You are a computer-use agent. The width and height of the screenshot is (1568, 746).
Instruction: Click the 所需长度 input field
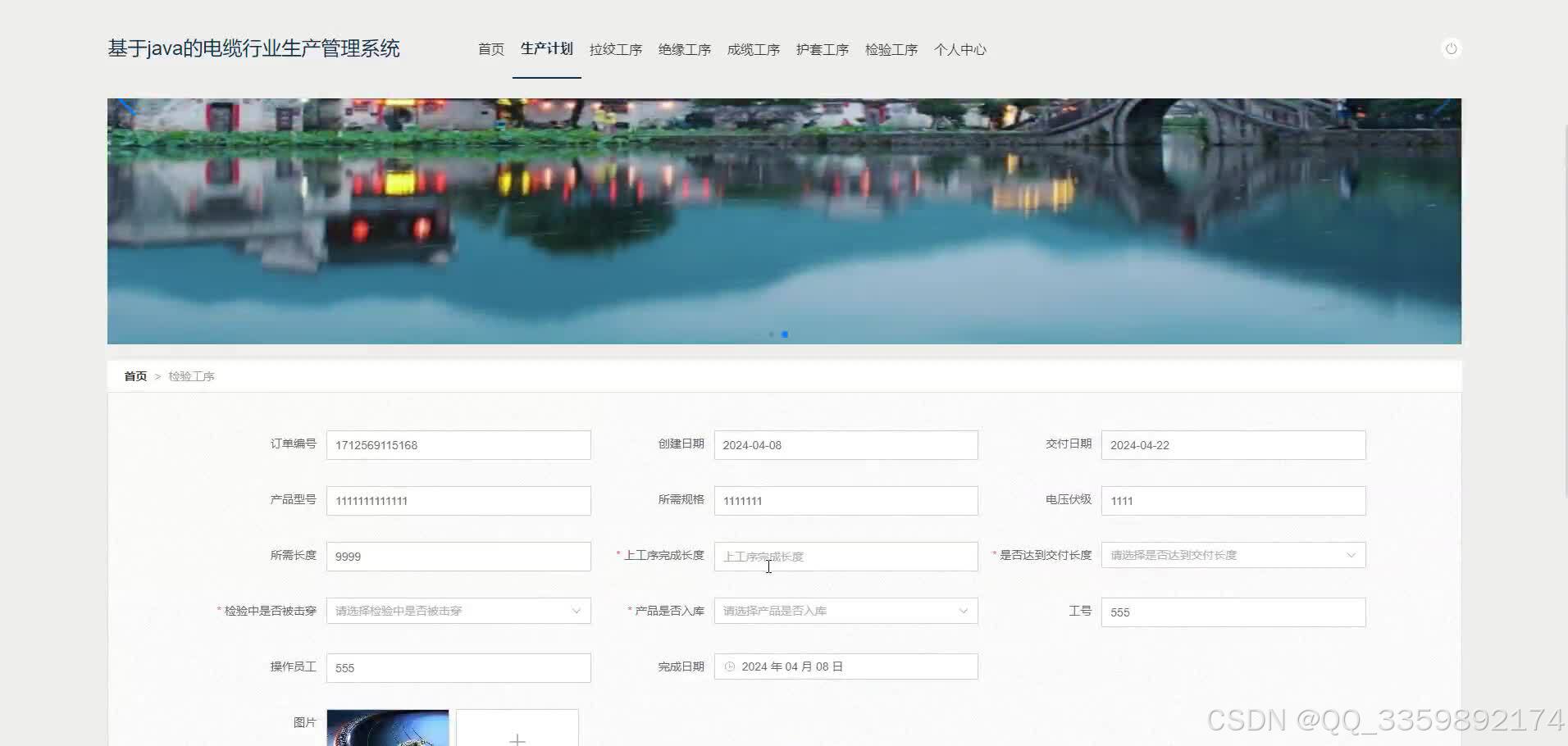458,557
